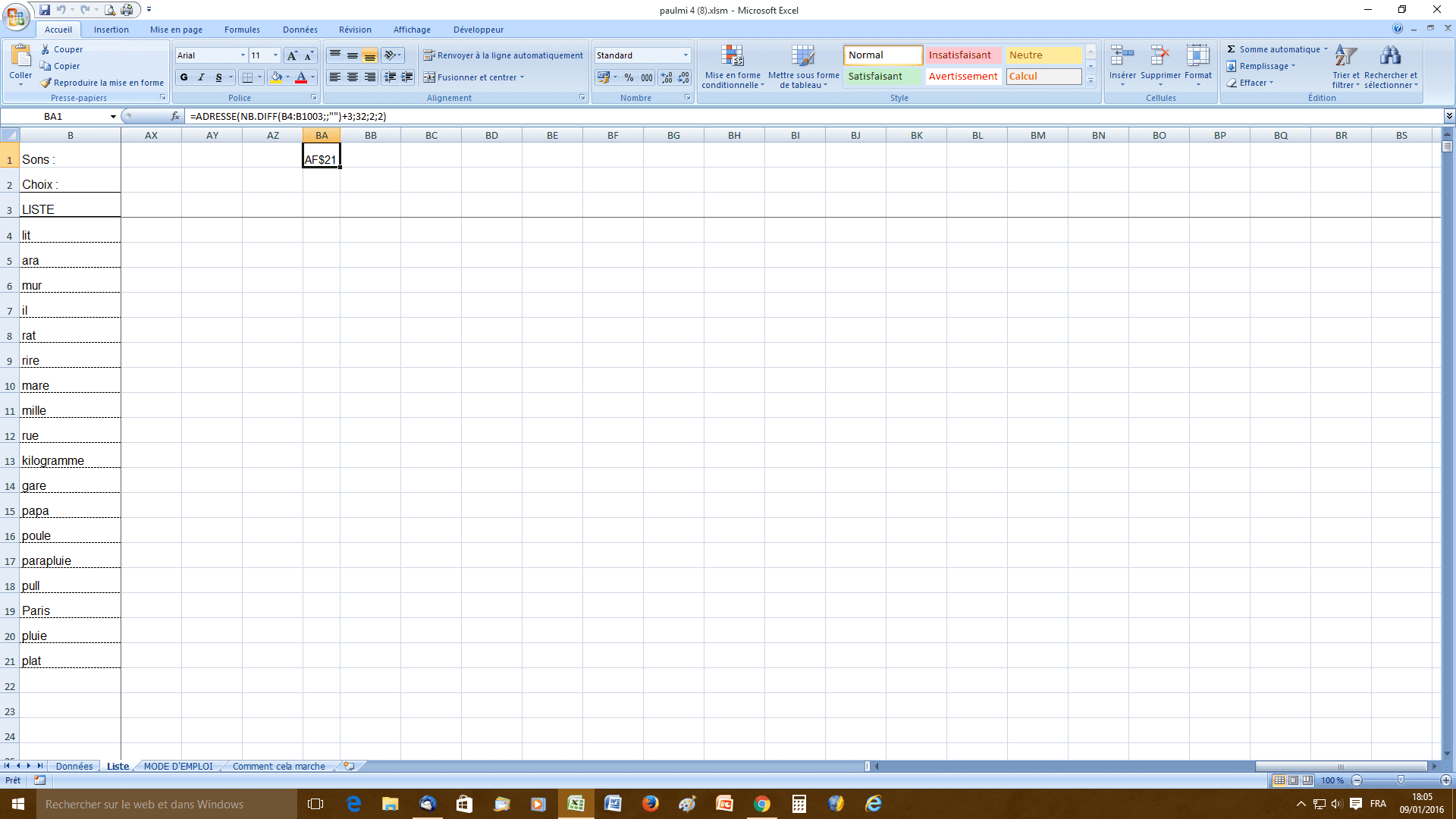1456x819 pixels.
Task: Toggle Renvoyer à la ligne automatiquement
Action: point(504,55)
